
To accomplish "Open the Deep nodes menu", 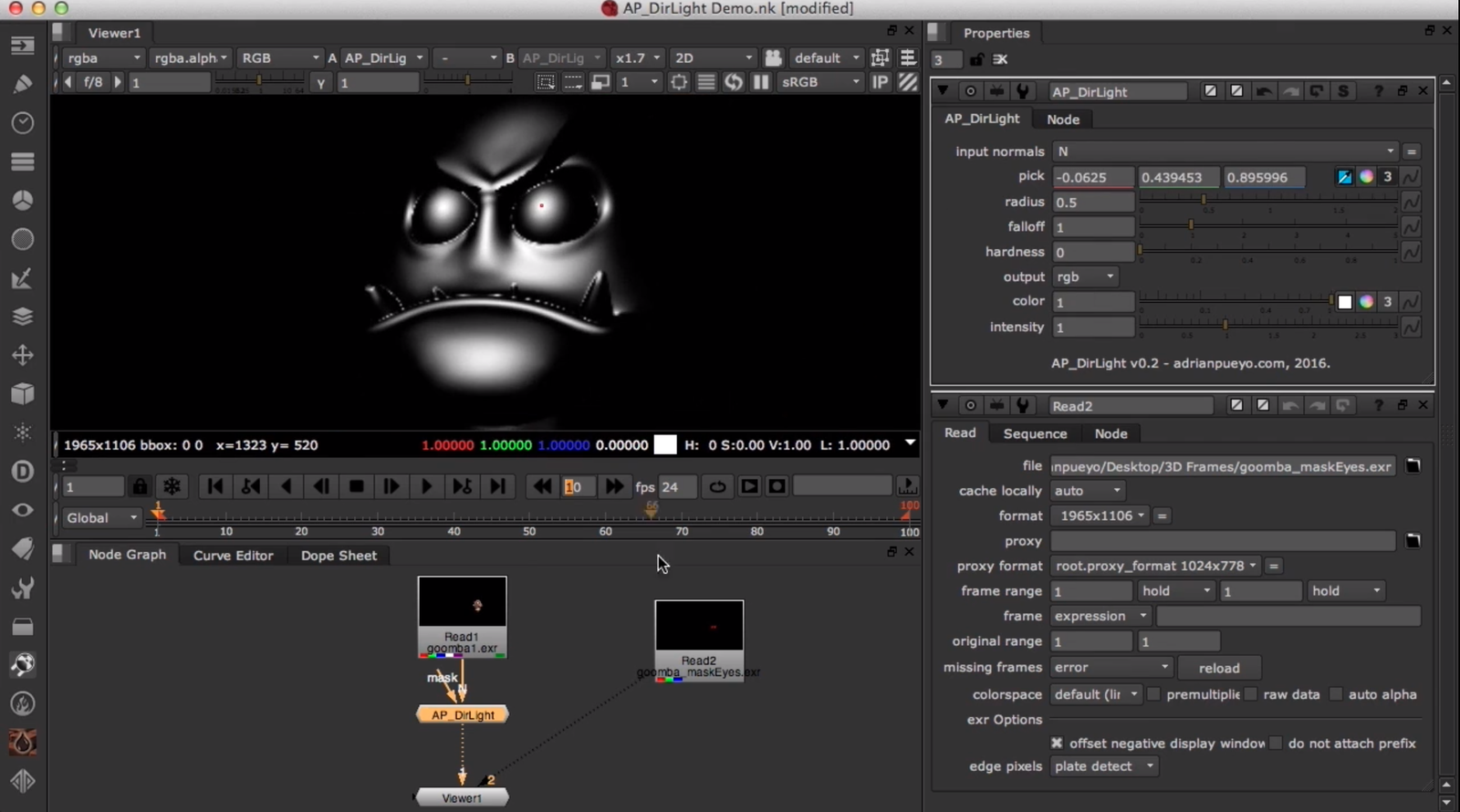I will [23, 471].
